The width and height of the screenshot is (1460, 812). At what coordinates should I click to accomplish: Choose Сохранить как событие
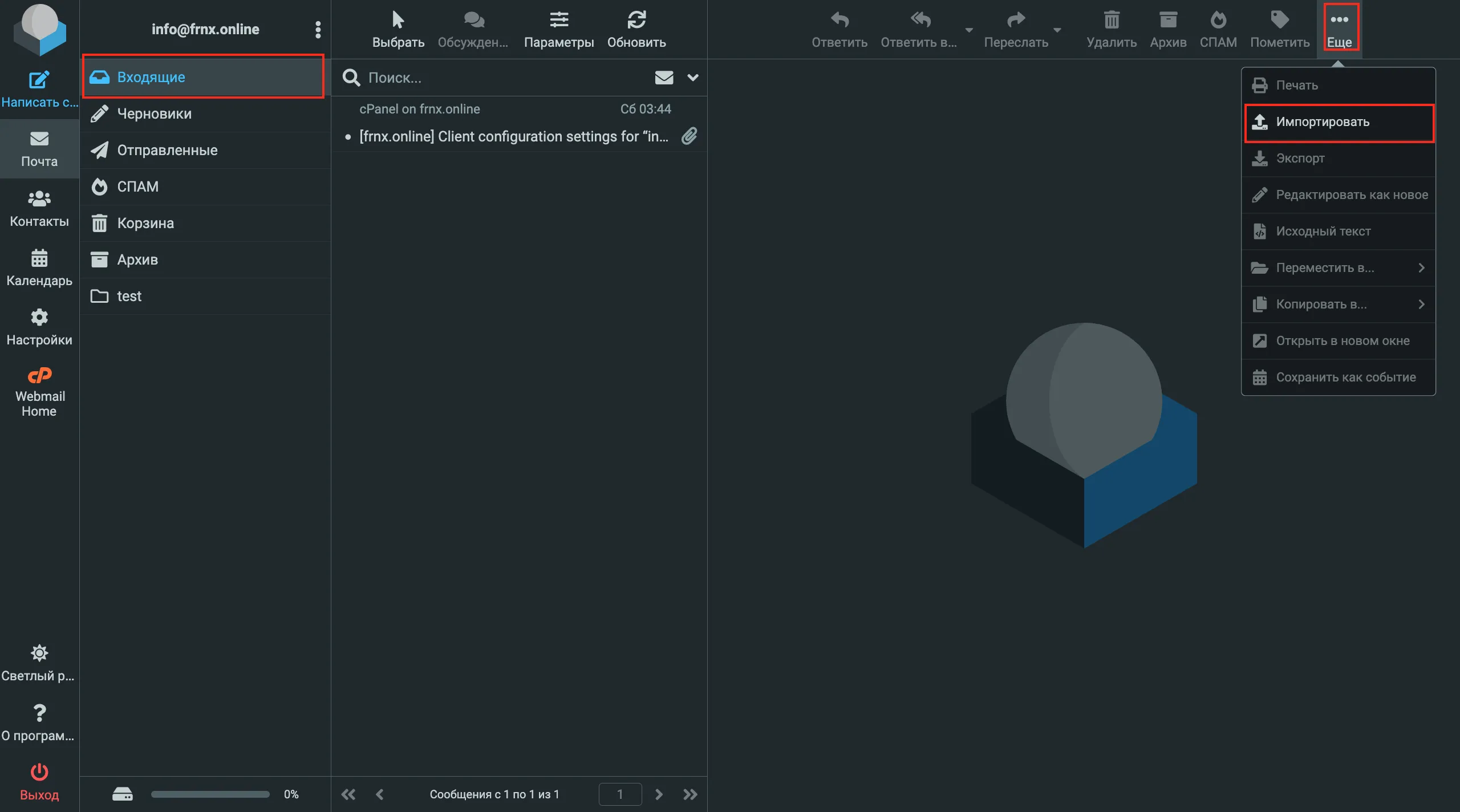point(1339,377)
